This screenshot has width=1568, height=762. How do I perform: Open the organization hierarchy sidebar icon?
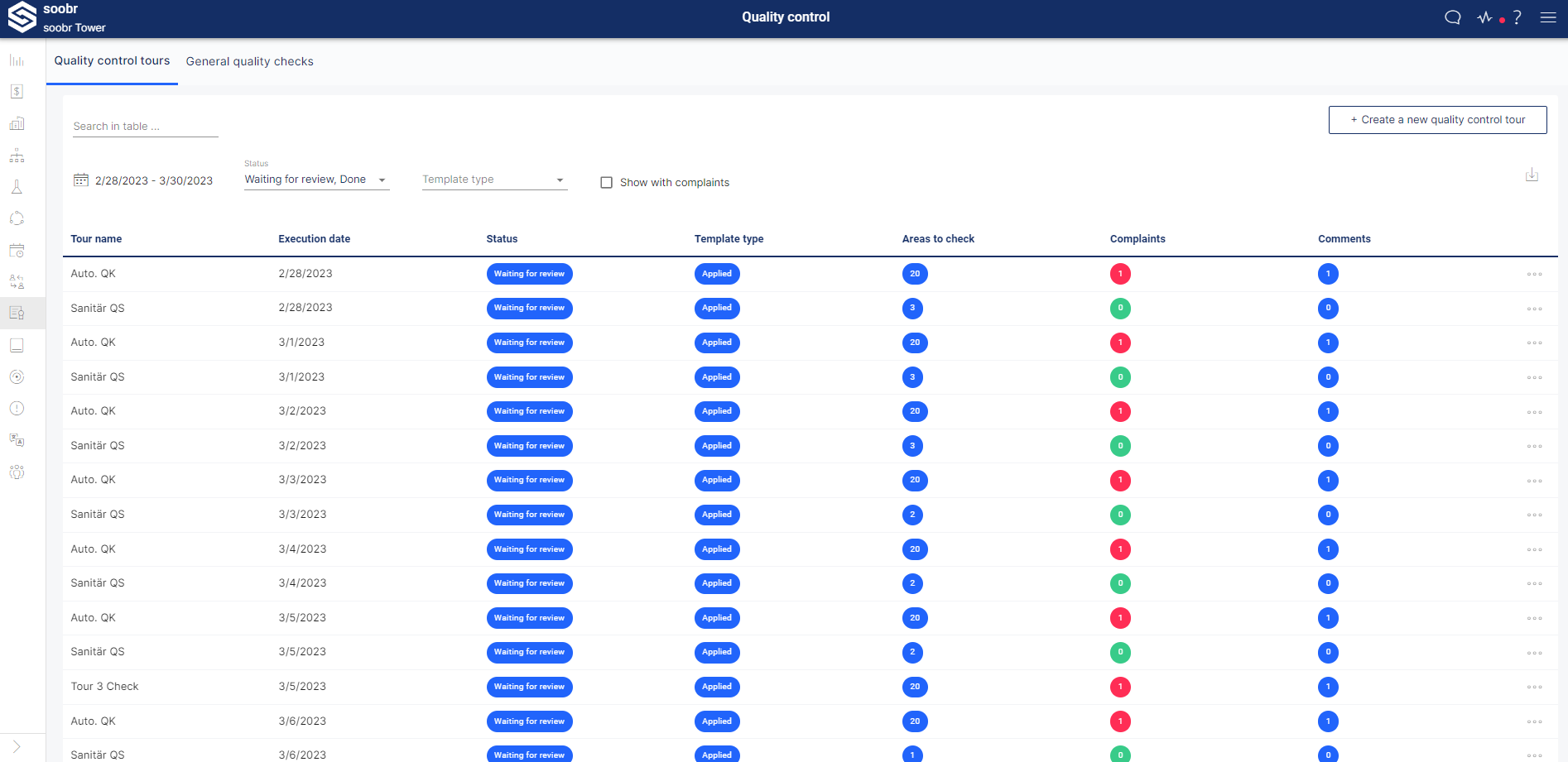(17, 156)
